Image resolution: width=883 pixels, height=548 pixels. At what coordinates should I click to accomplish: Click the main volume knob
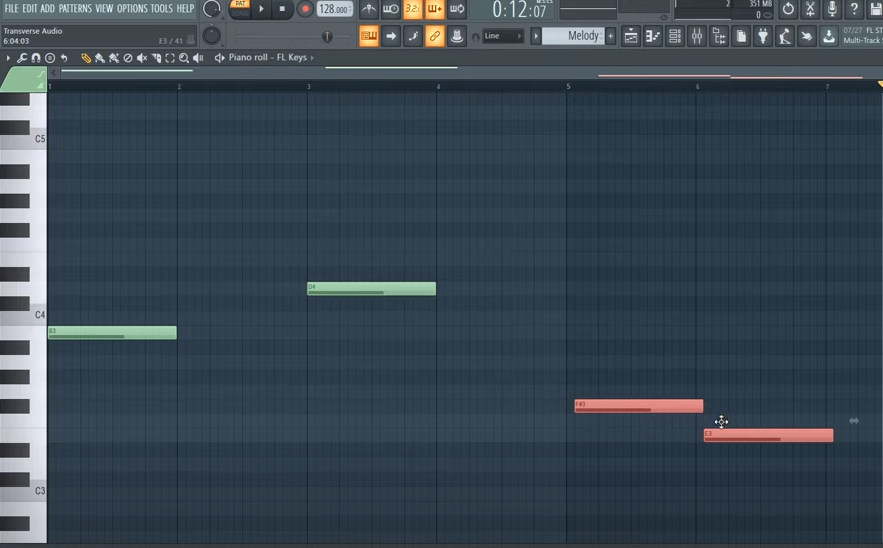tap(211, 9)
